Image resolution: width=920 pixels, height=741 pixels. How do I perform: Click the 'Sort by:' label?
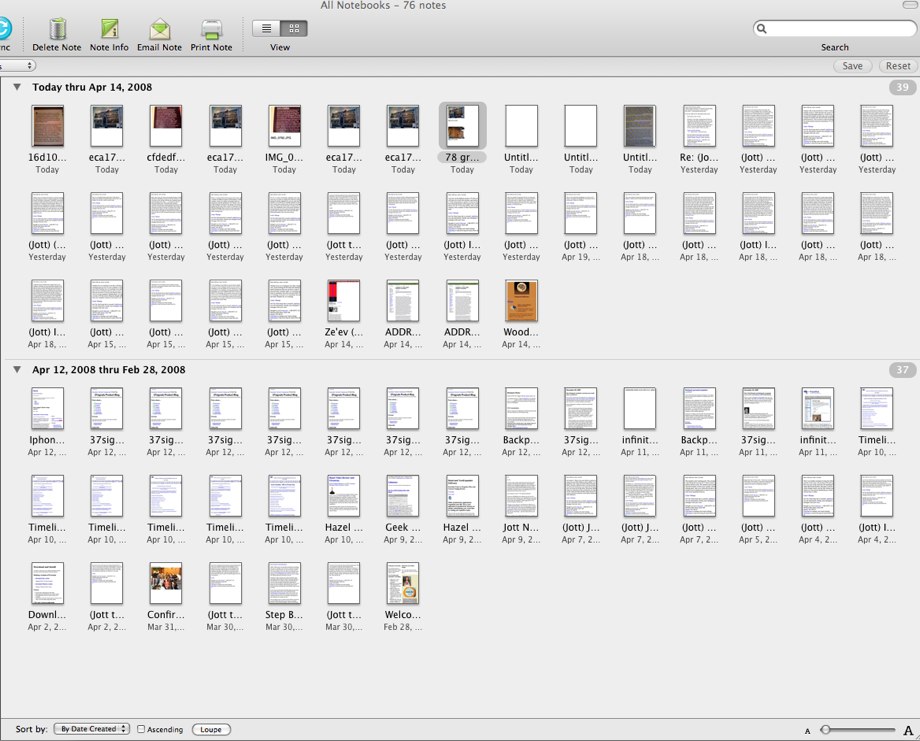(31, 729)
